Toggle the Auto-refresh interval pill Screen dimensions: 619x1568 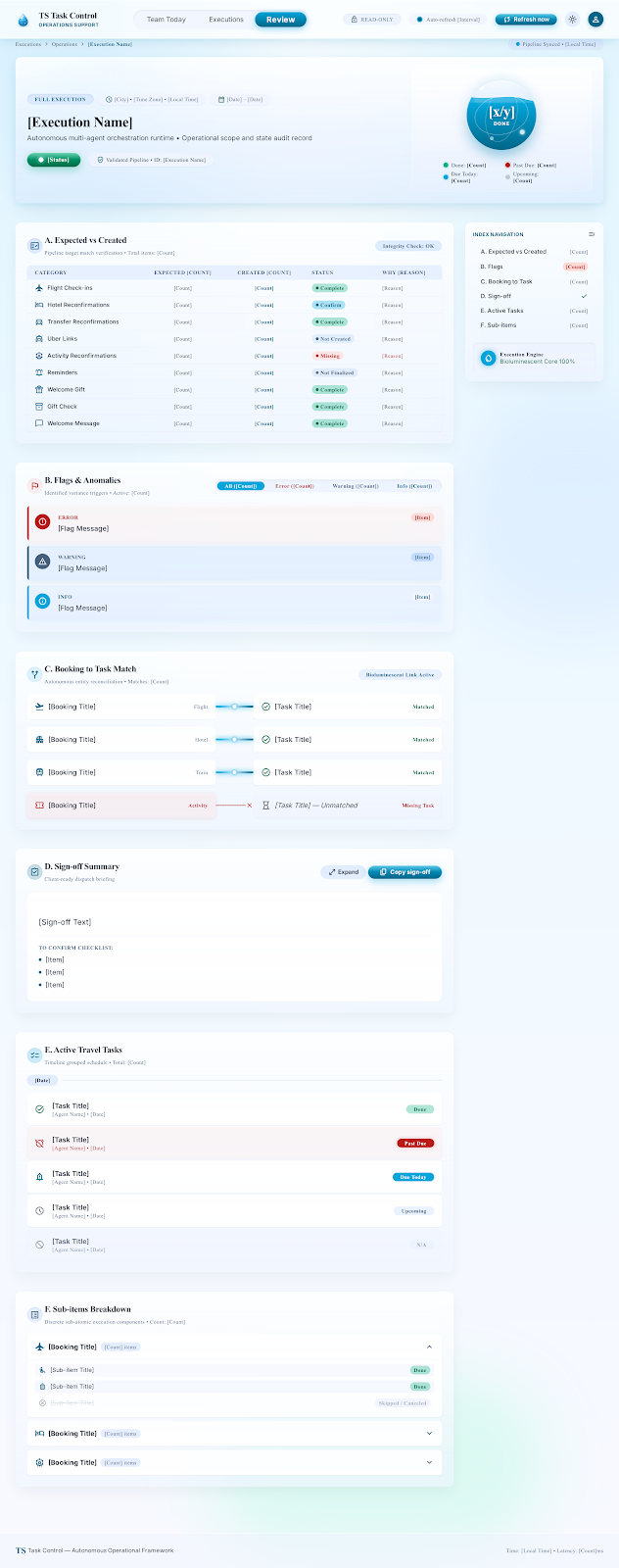pyautogui.click(x=448, y=20)
